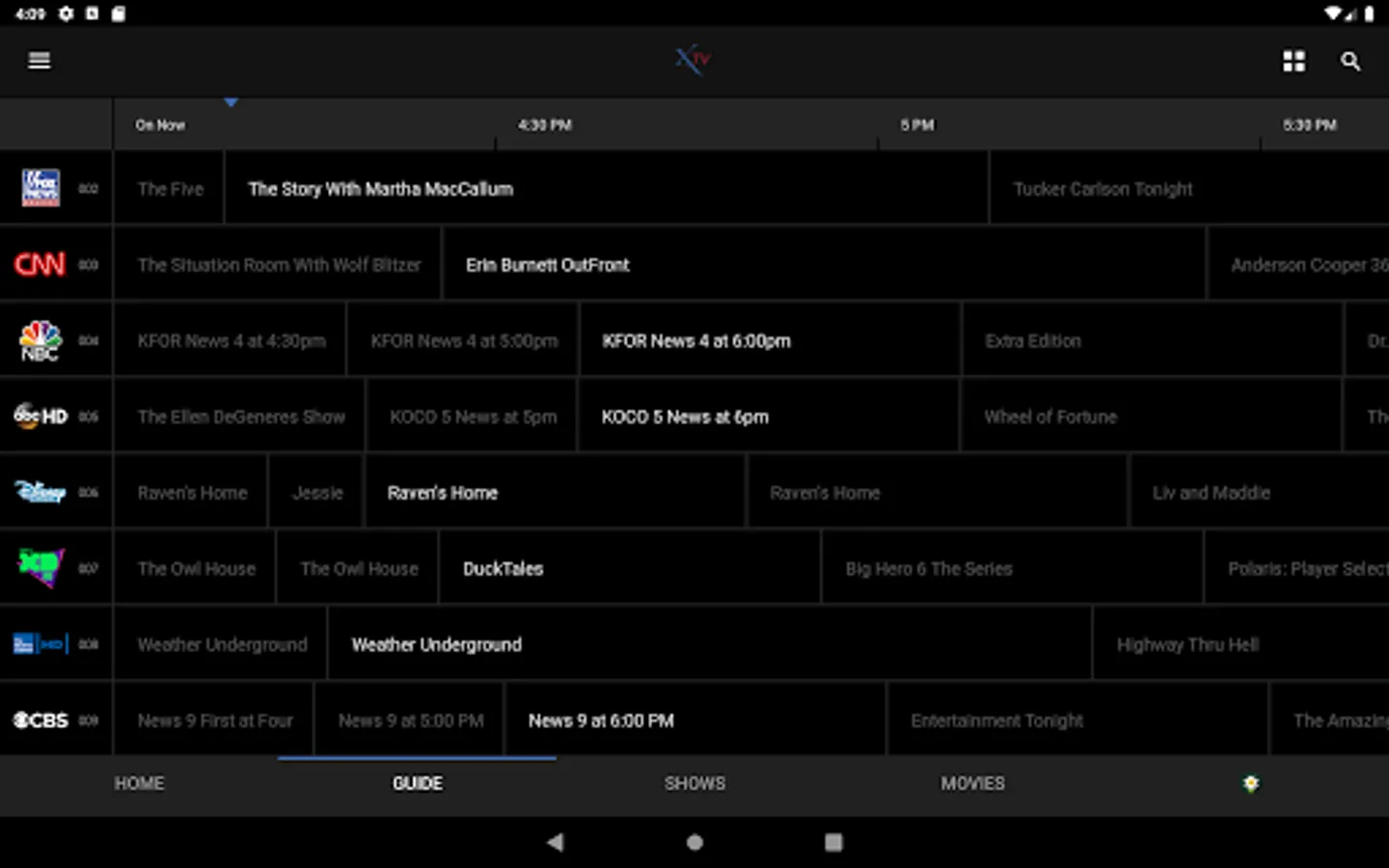Viewport: 1389px width, 868px height.
Task: Tap the Android home circle button
Action: pyautogui.click(x=694, y=842)
